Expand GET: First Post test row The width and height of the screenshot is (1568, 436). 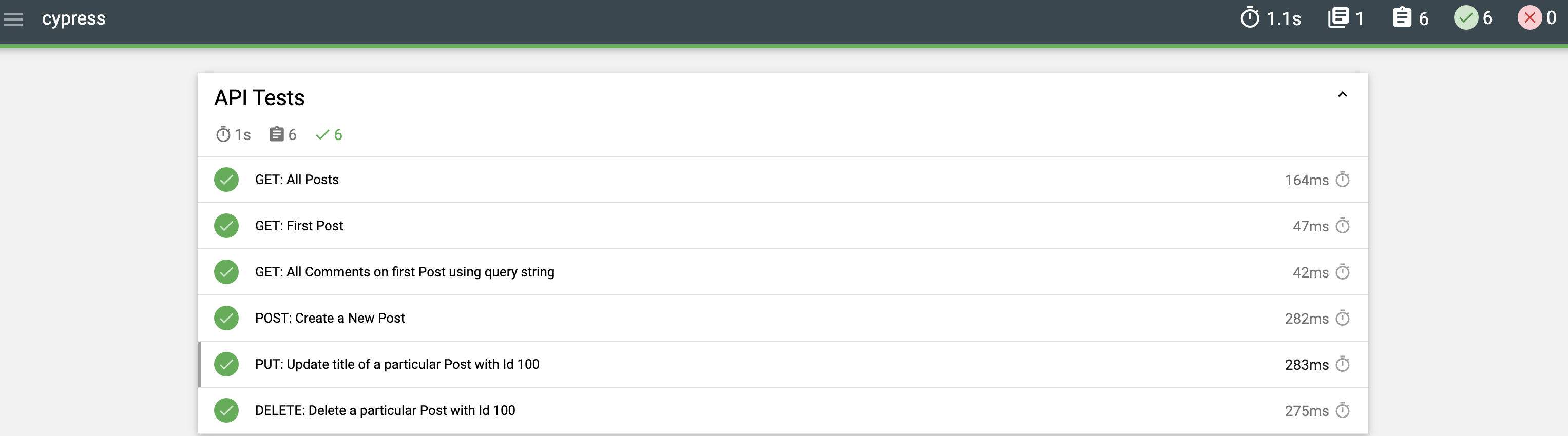pyautogui.click(x=299, y=226)
